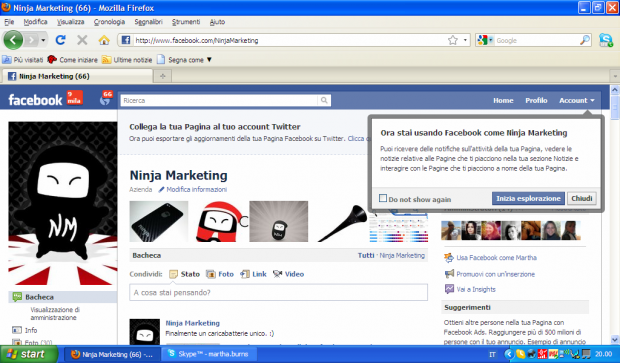Viewport: 620px width, 363px height.
Task: Open the 9 mila fans badge icon
Action: 75,98
